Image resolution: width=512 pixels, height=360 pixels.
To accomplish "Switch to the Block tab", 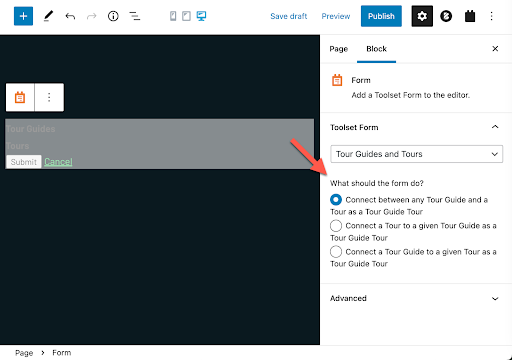I will (376, 49).
